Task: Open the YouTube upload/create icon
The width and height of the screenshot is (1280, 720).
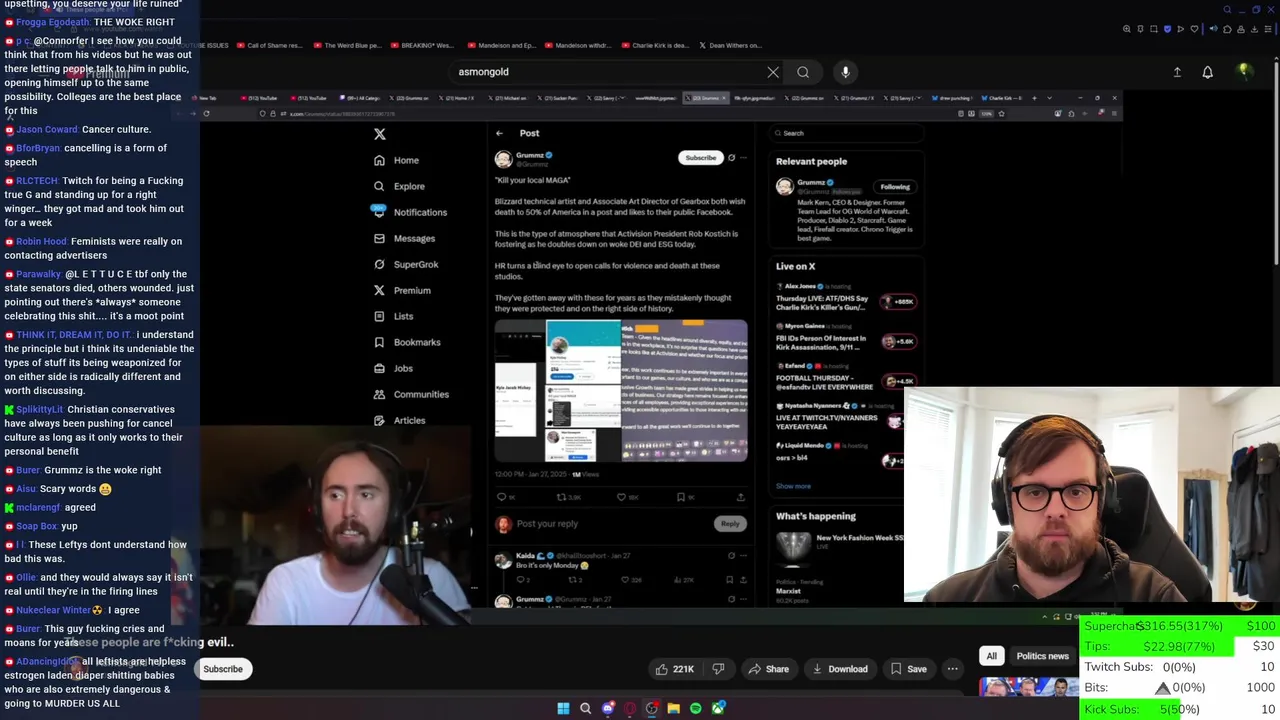Action: (1177, 72)
